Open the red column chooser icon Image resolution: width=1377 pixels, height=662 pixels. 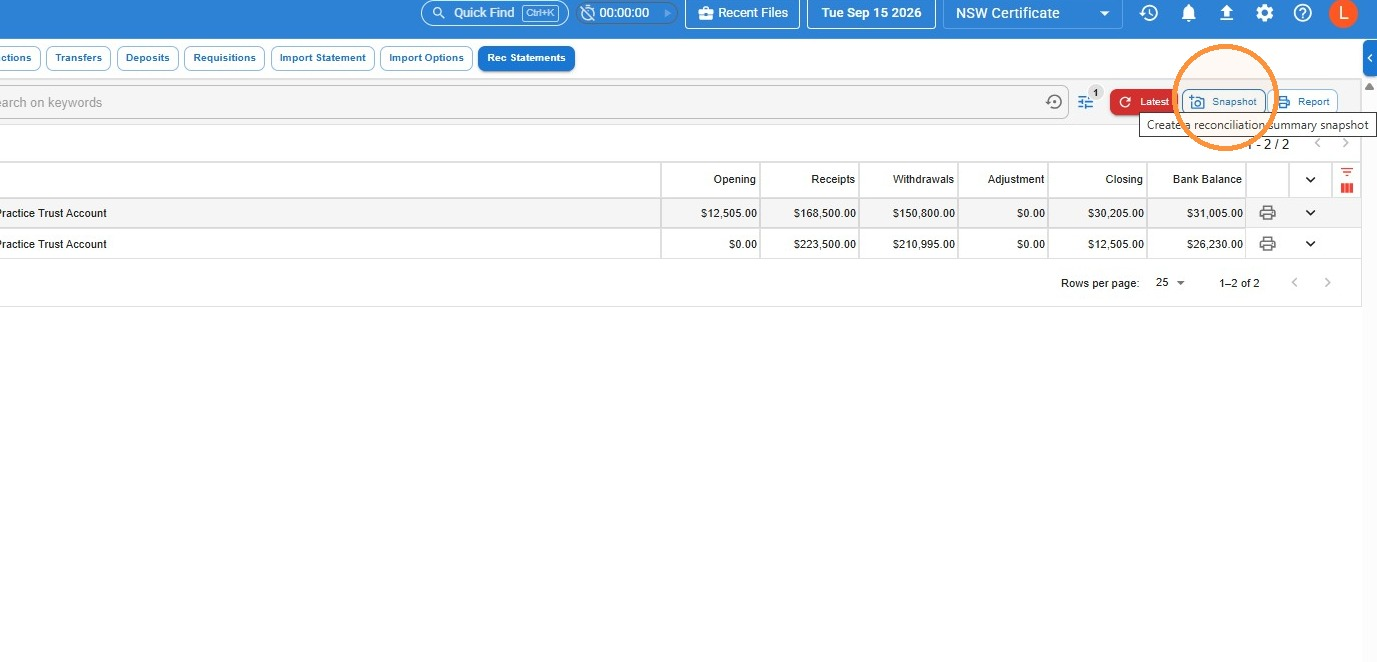pos(1347,187)
